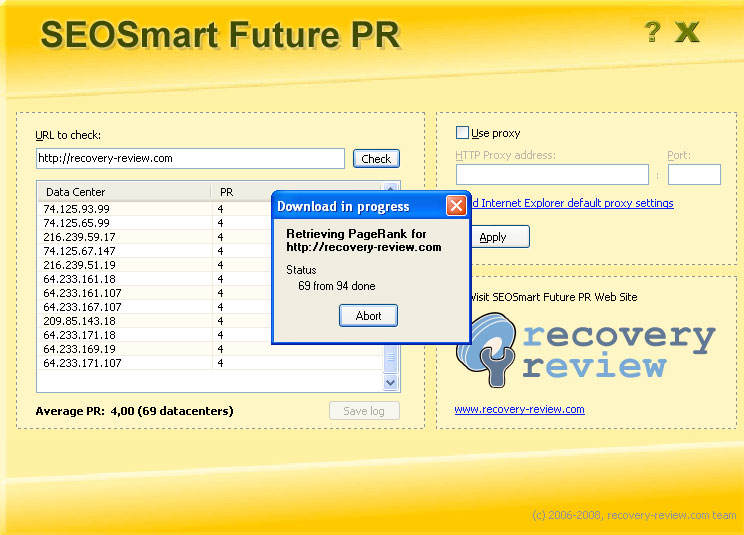
Task: Click the '69 from 94 done' status text
Action: tap(336, 286)
